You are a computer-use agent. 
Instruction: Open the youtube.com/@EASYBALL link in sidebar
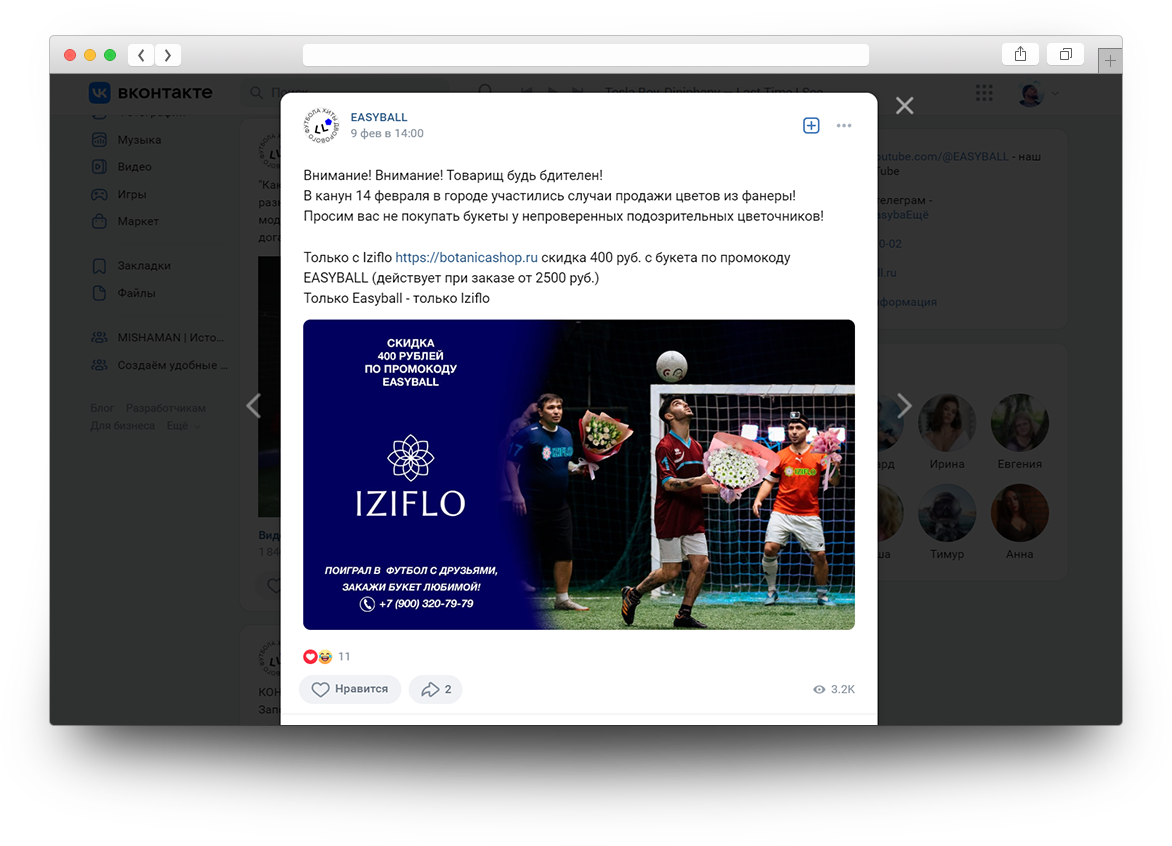click(943, 156)
